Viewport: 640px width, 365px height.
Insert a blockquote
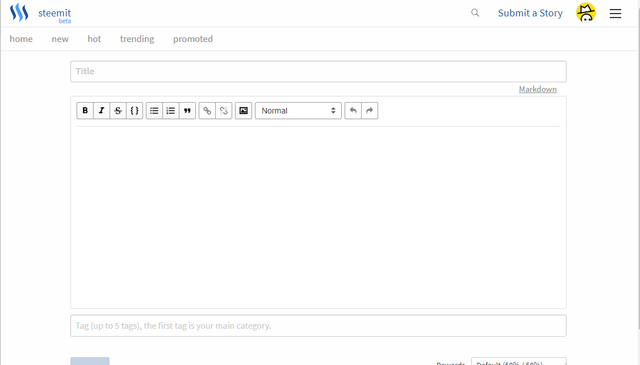(x=187, y=111)
